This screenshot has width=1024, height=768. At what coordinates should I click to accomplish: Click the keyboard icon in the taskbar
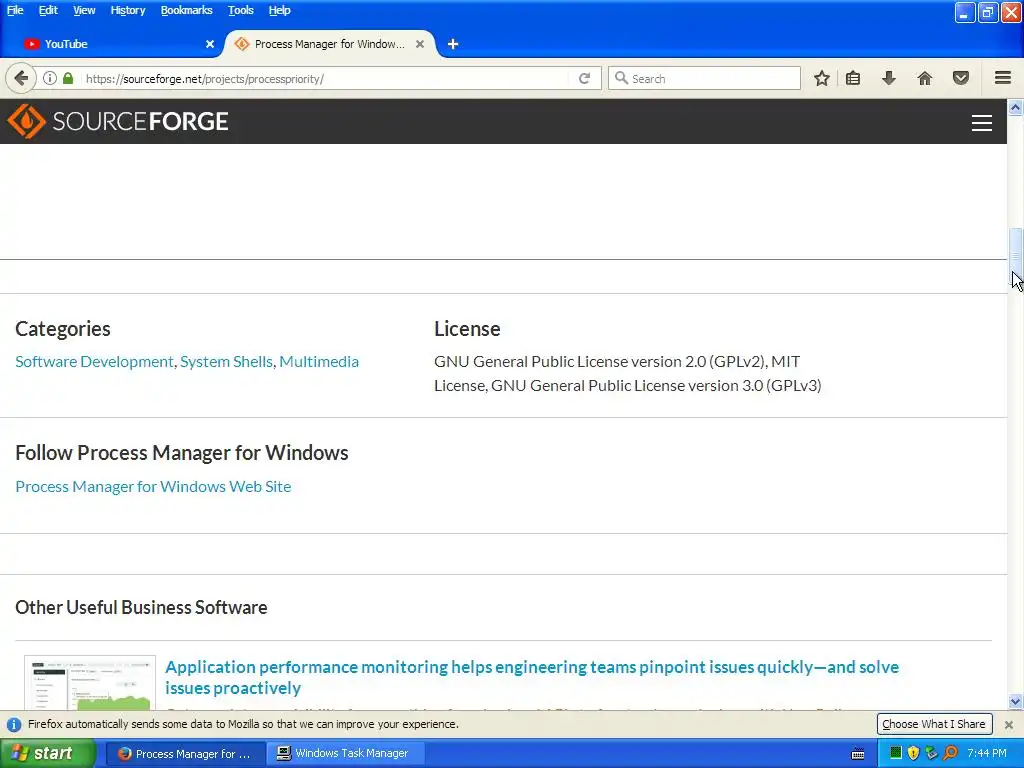[858, 754]
